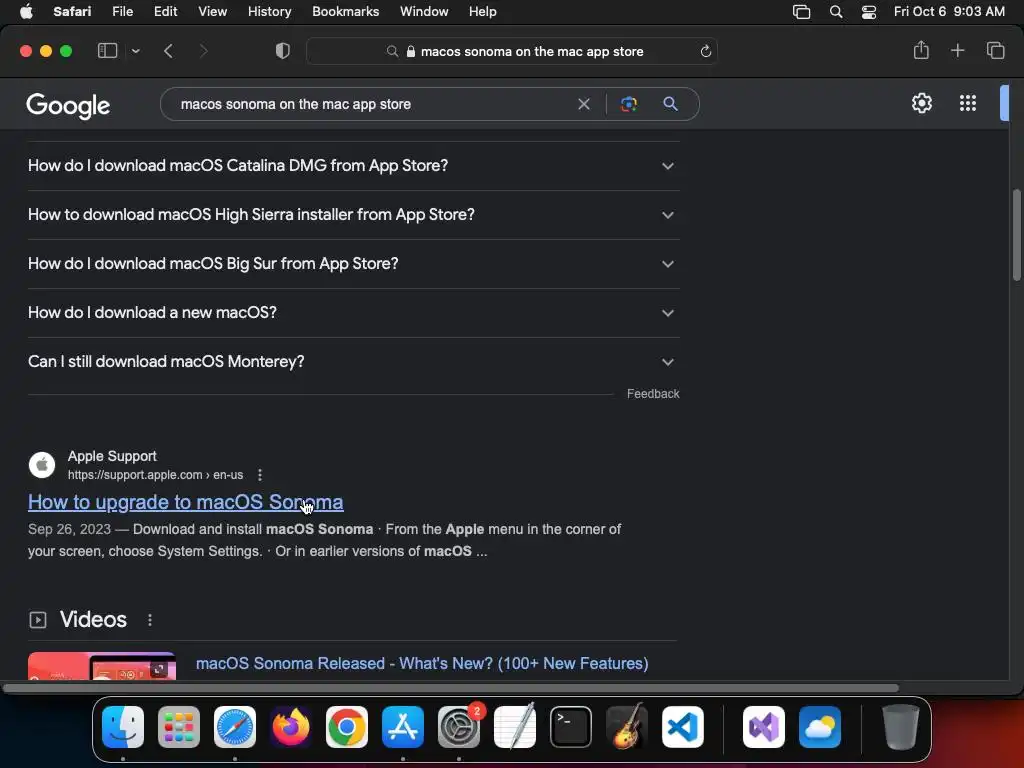Open 'macOS Sonoma Released' video link
The width and height of the screenshot is (1024, 768).
point(422,664)
